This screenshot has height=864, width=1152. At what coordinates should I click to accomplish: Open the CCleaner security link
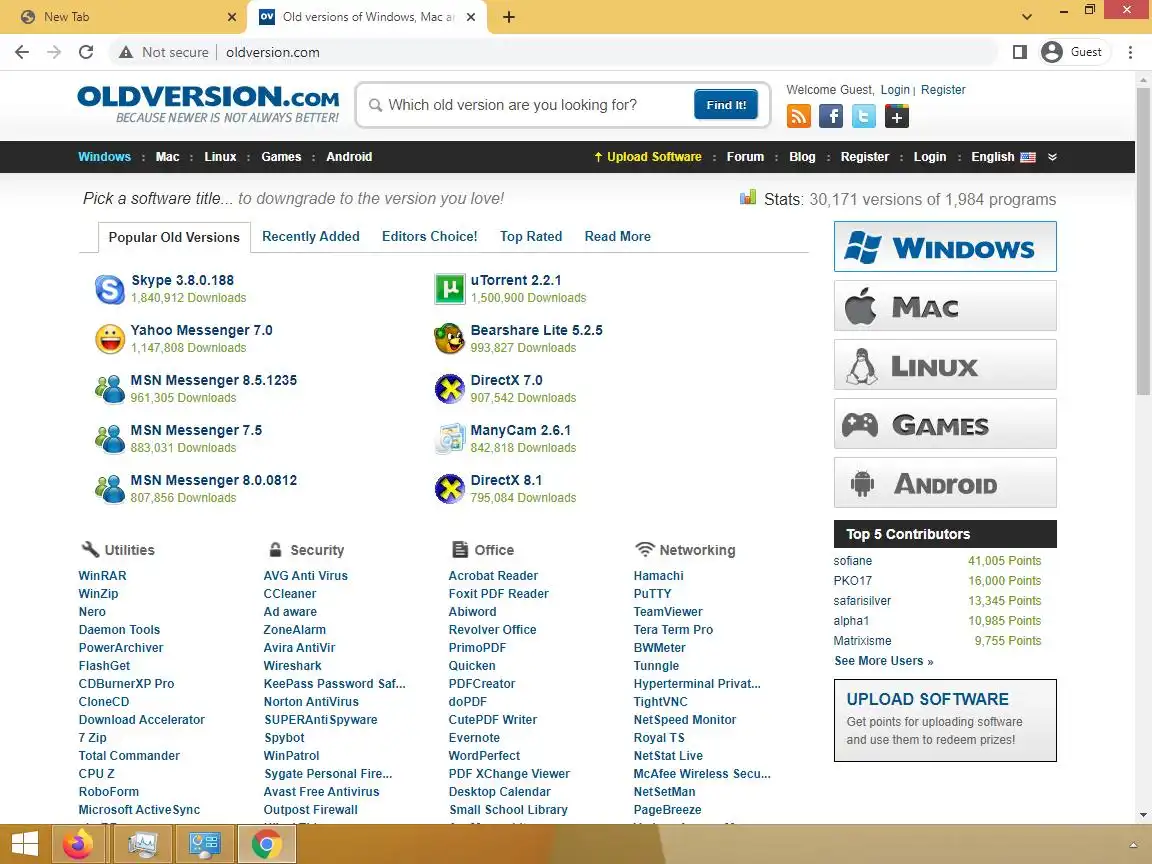(290, 594)
